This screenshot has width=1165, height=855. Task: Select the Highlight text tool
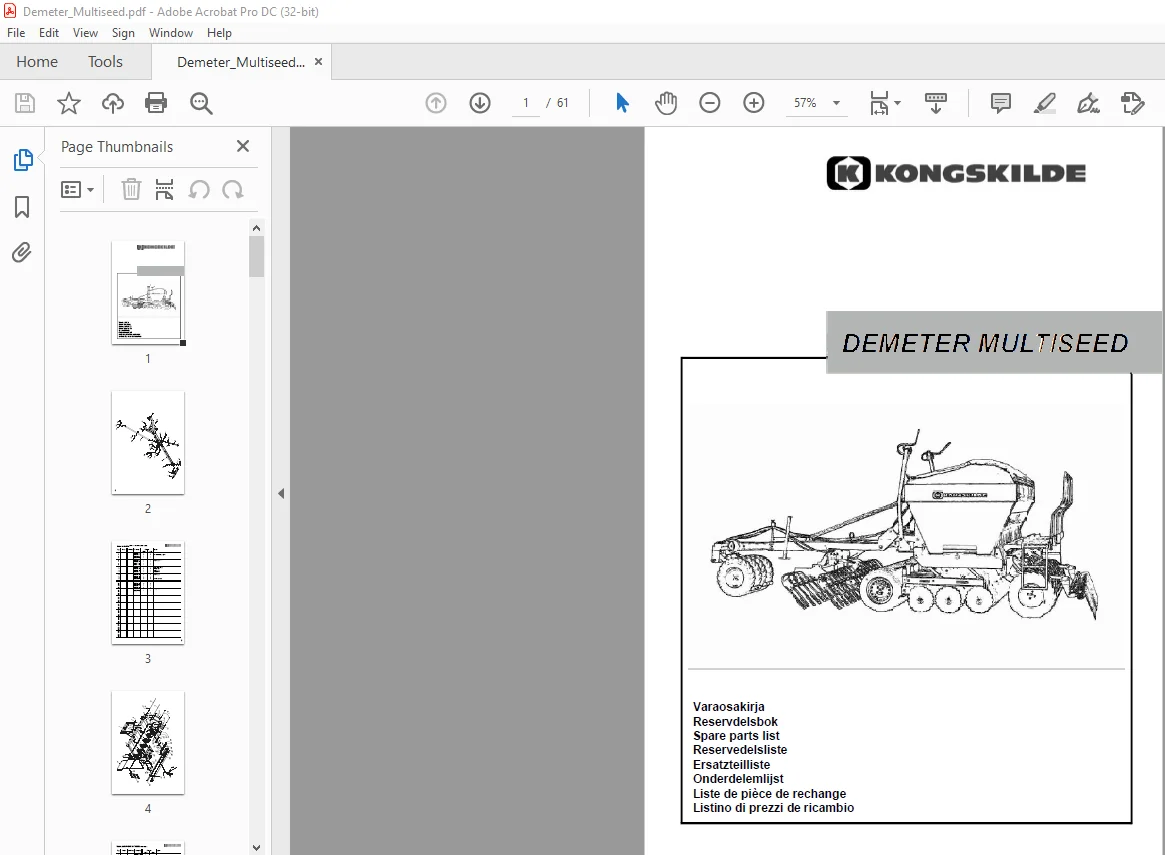click(1045, 103)
